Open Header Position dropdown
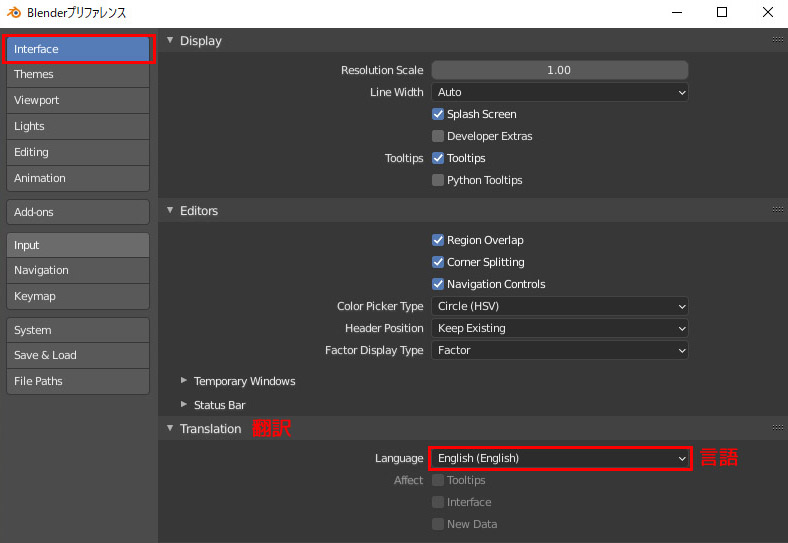Viewport: 788px width, 543px height. (559, 328)
